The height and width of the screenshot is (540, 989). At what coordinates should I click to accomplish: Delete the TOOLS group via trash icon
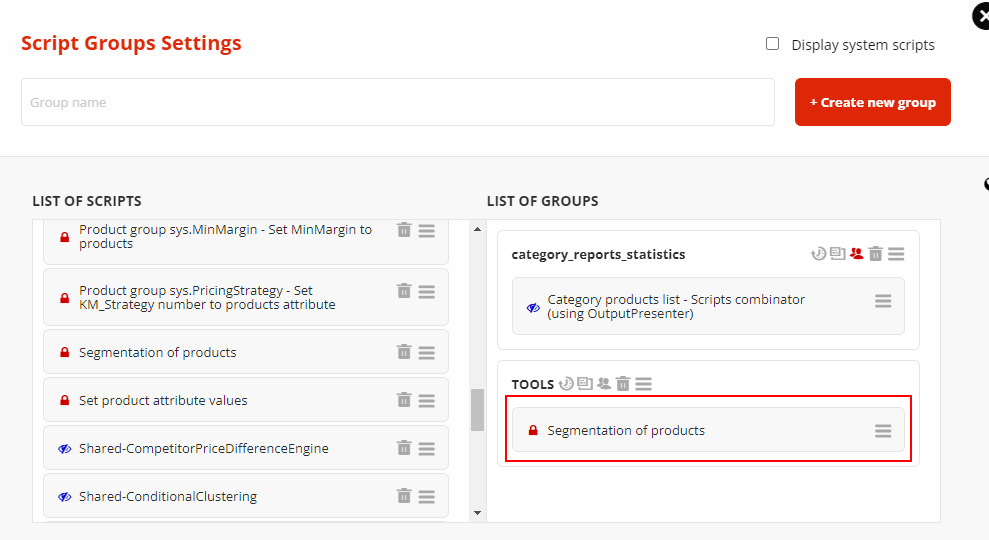coord(623,383)
